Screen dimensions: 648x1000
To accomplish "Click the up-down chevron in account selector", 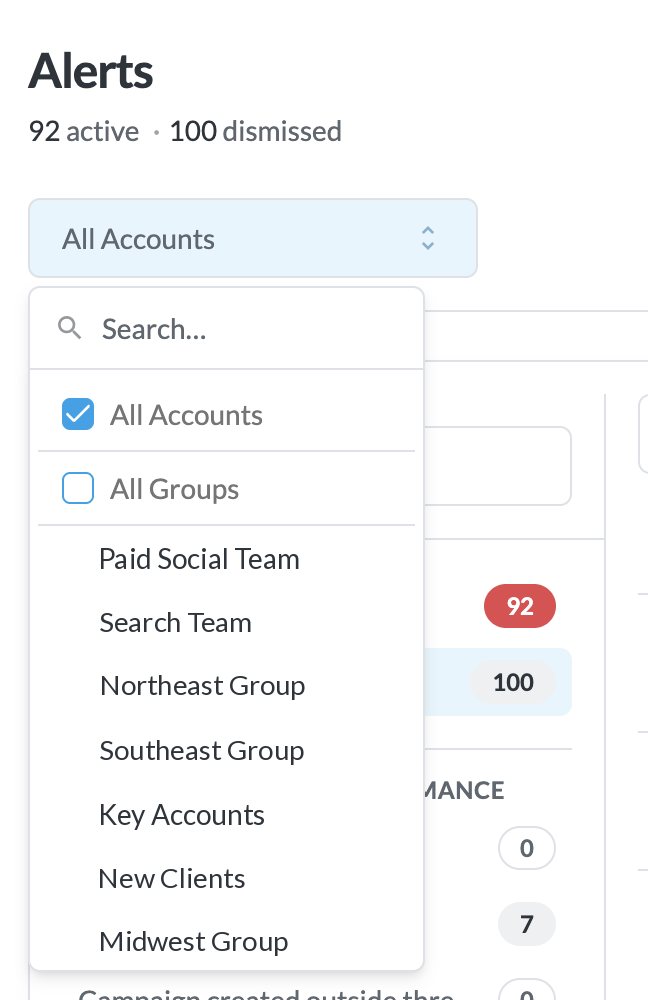I will tap(427, 238).
